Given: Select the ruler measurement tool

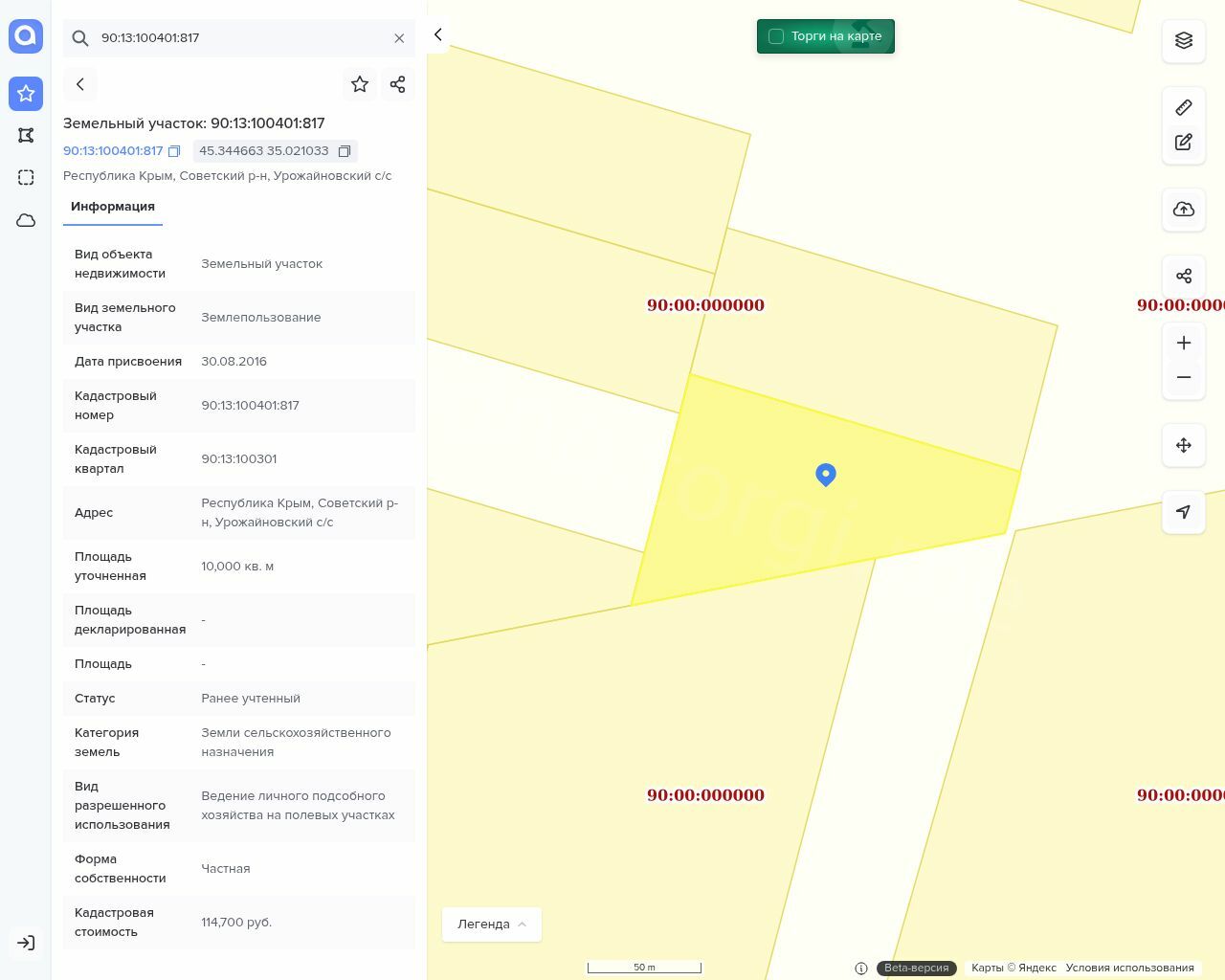Looking at the screenshot, I should pyautogui.click(x=1184, y=107).
